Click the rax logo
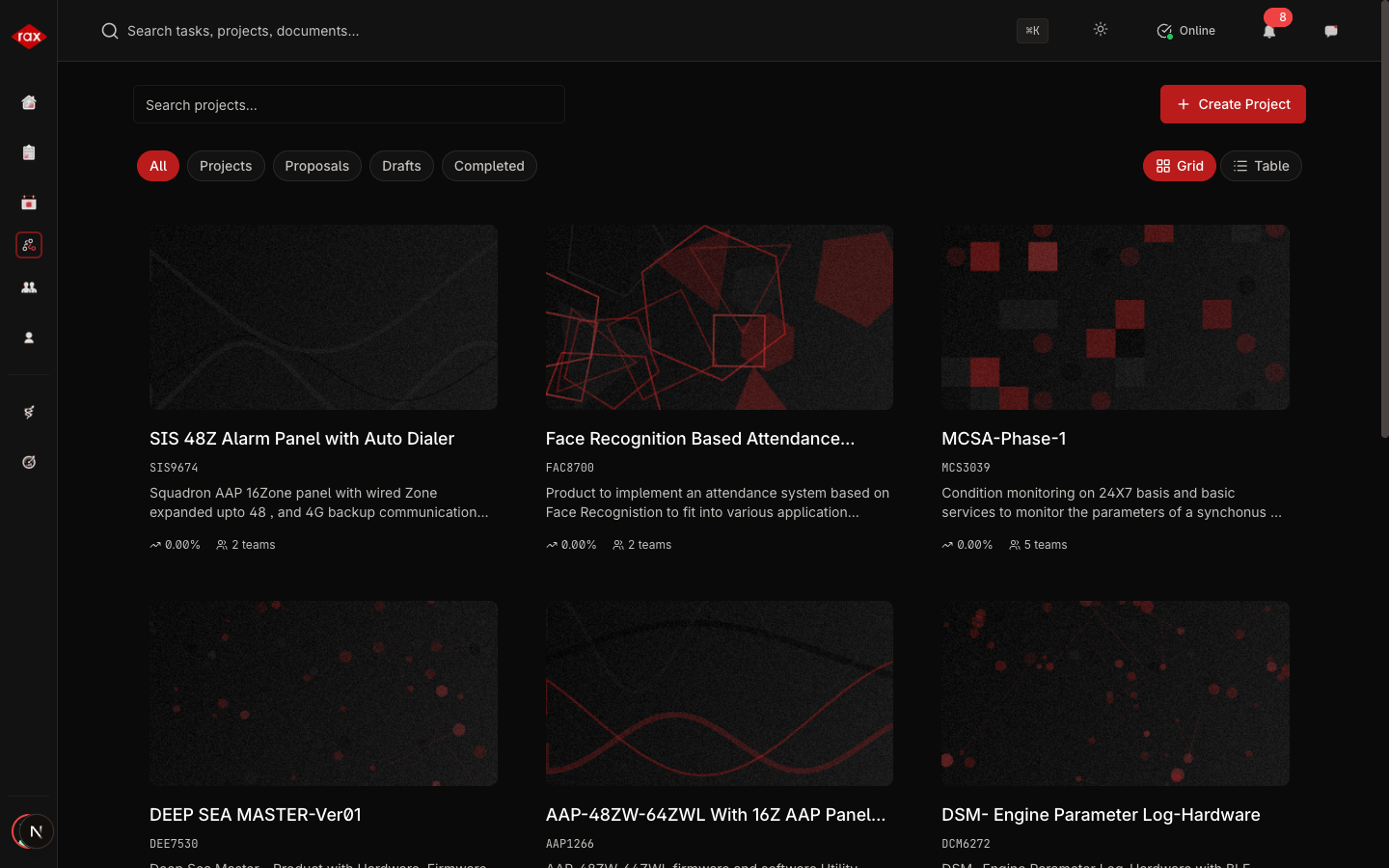This screenshot has height=868, width=1389. (29, 37)
